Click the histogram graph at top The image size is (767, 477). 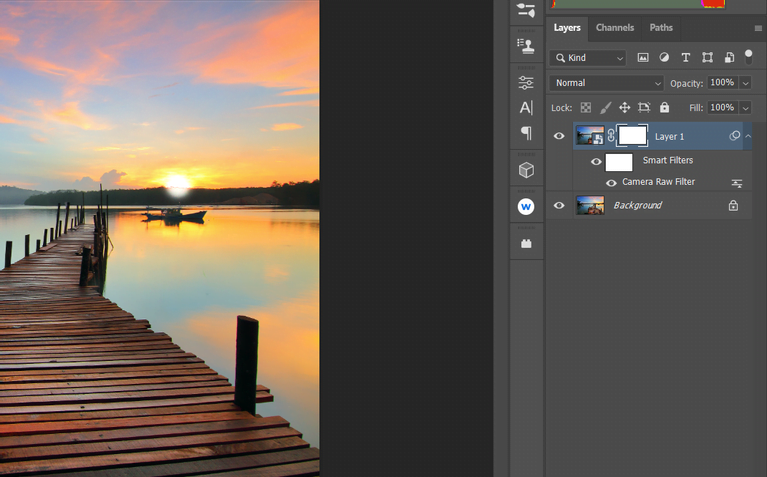point(638,4)
